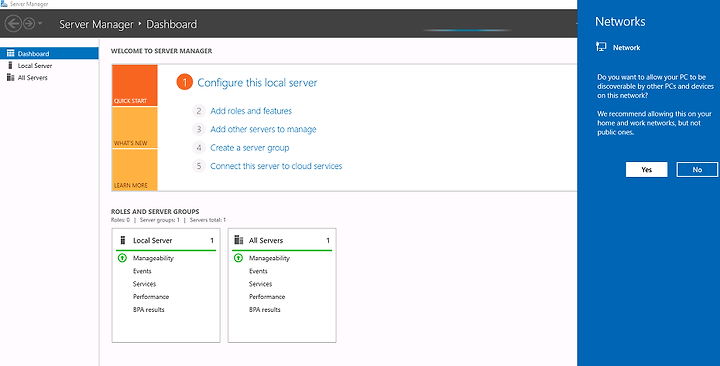Open the QUICK START tile
This screenshot has width=720, height=366.
tap(135, 85)
